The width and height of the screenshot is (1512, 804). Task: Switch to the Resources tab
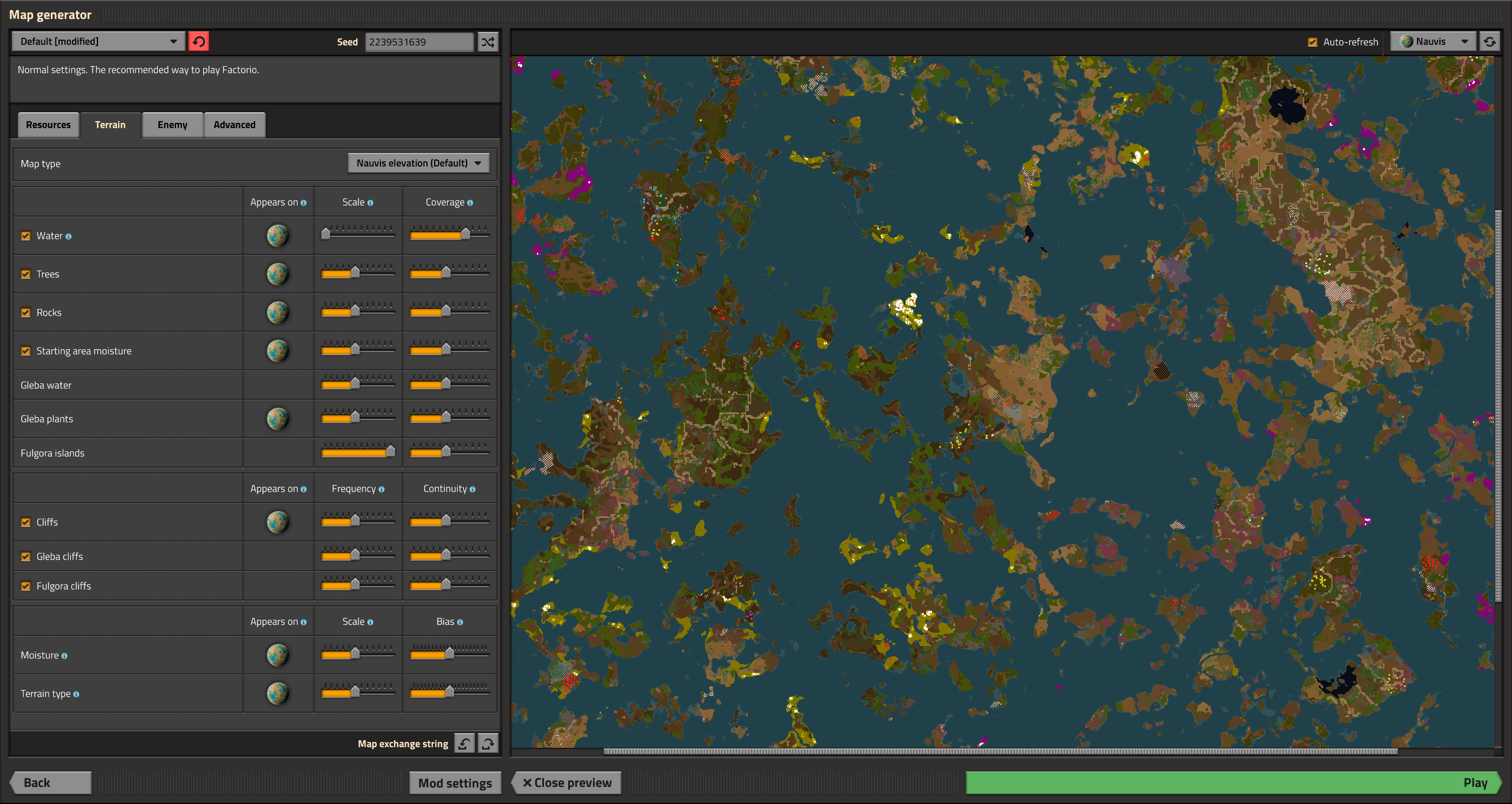point(48,125)
